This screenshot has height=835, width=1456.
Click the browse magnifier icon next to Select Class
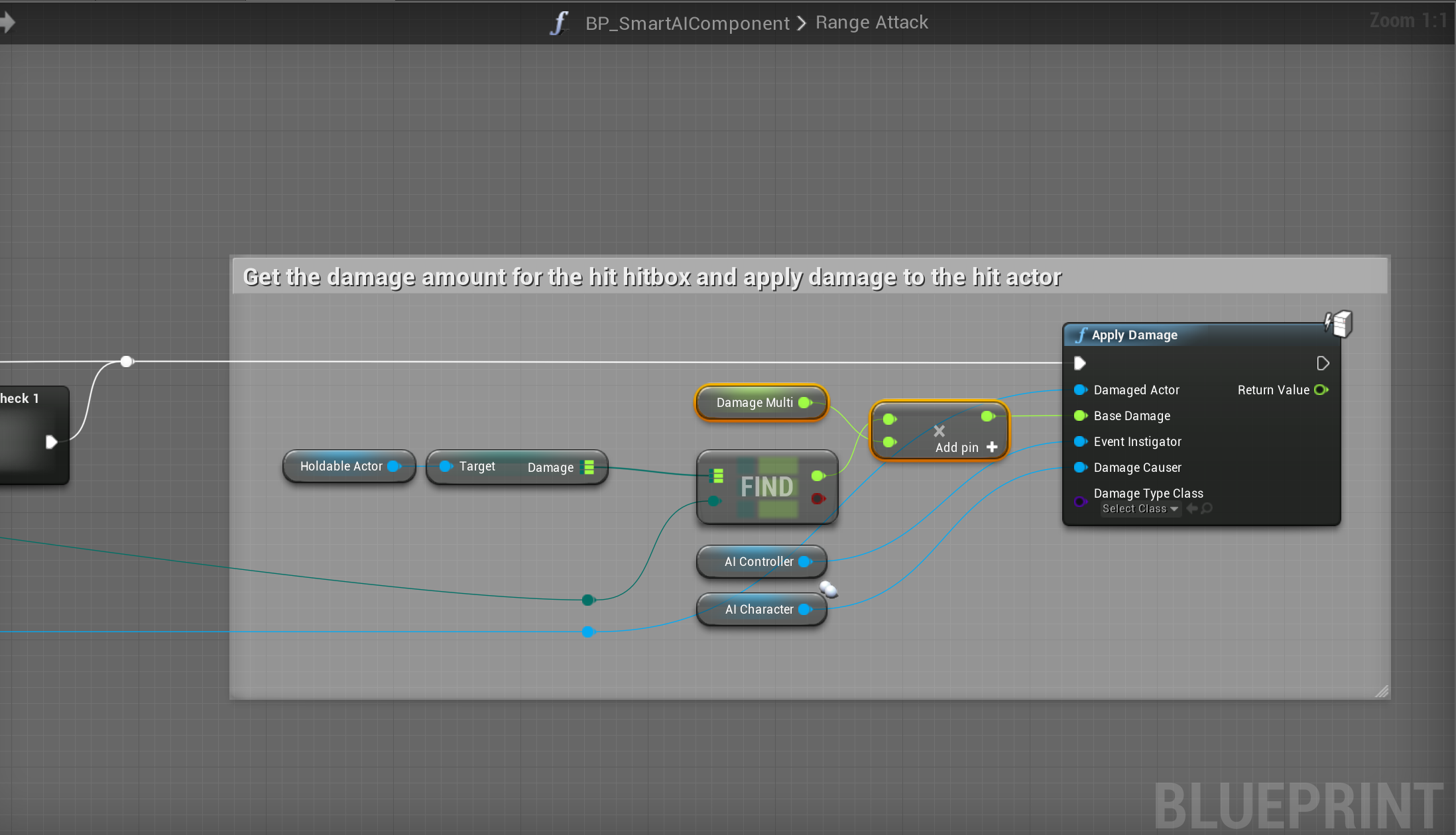pyautogui.click(x=1207, y=508)
